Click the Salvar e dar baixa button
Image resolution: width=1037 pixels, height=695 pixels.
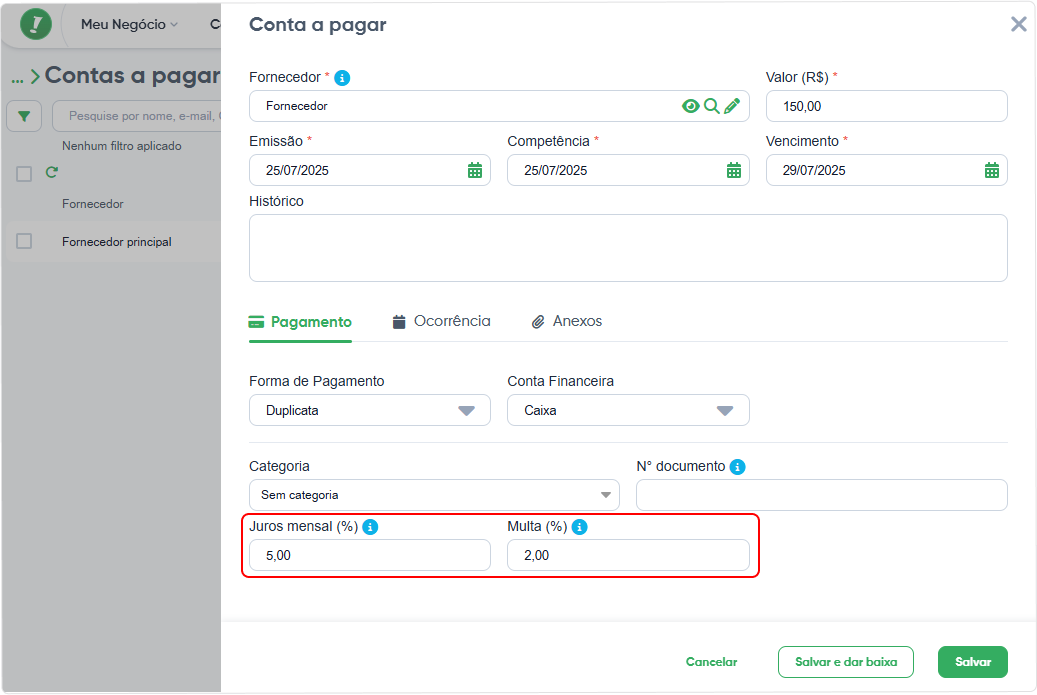point(846,662)
